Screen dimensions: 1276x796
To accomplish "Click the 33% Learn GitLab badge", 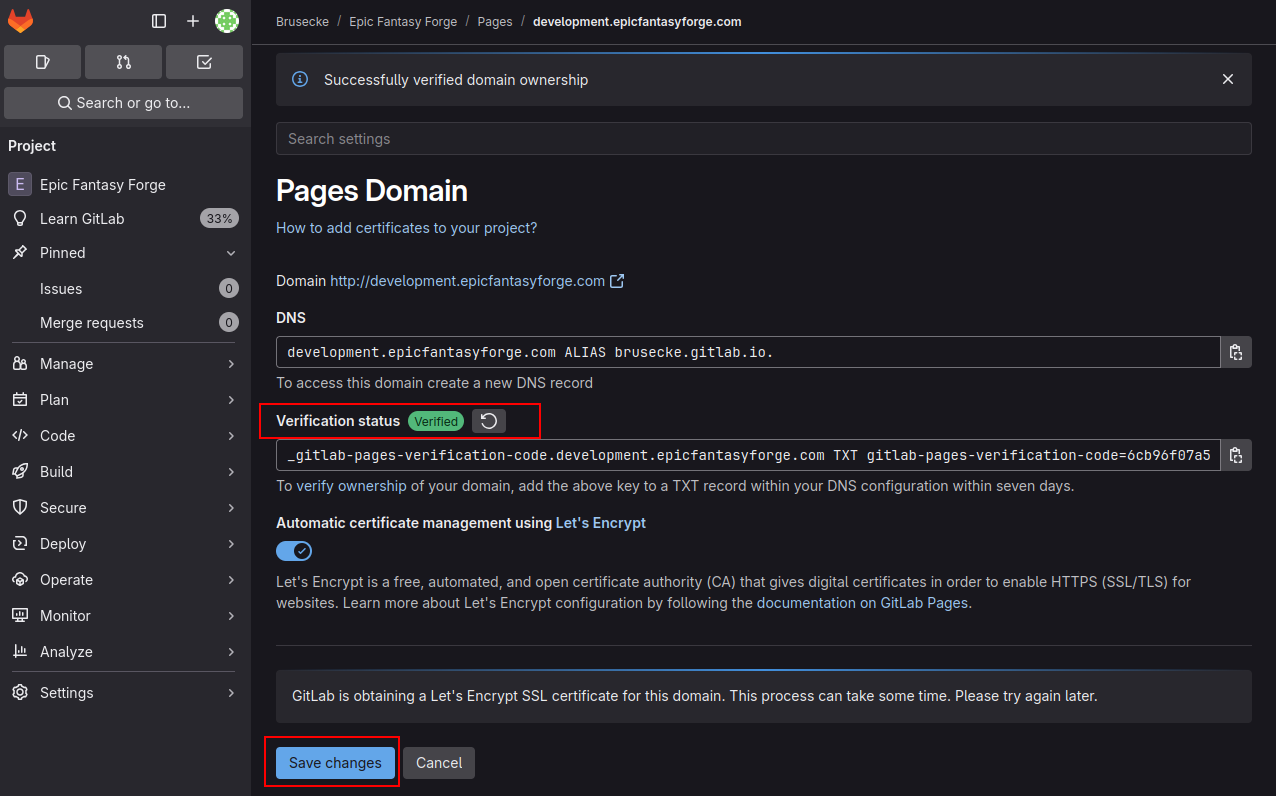I will (x=219, y=219).
